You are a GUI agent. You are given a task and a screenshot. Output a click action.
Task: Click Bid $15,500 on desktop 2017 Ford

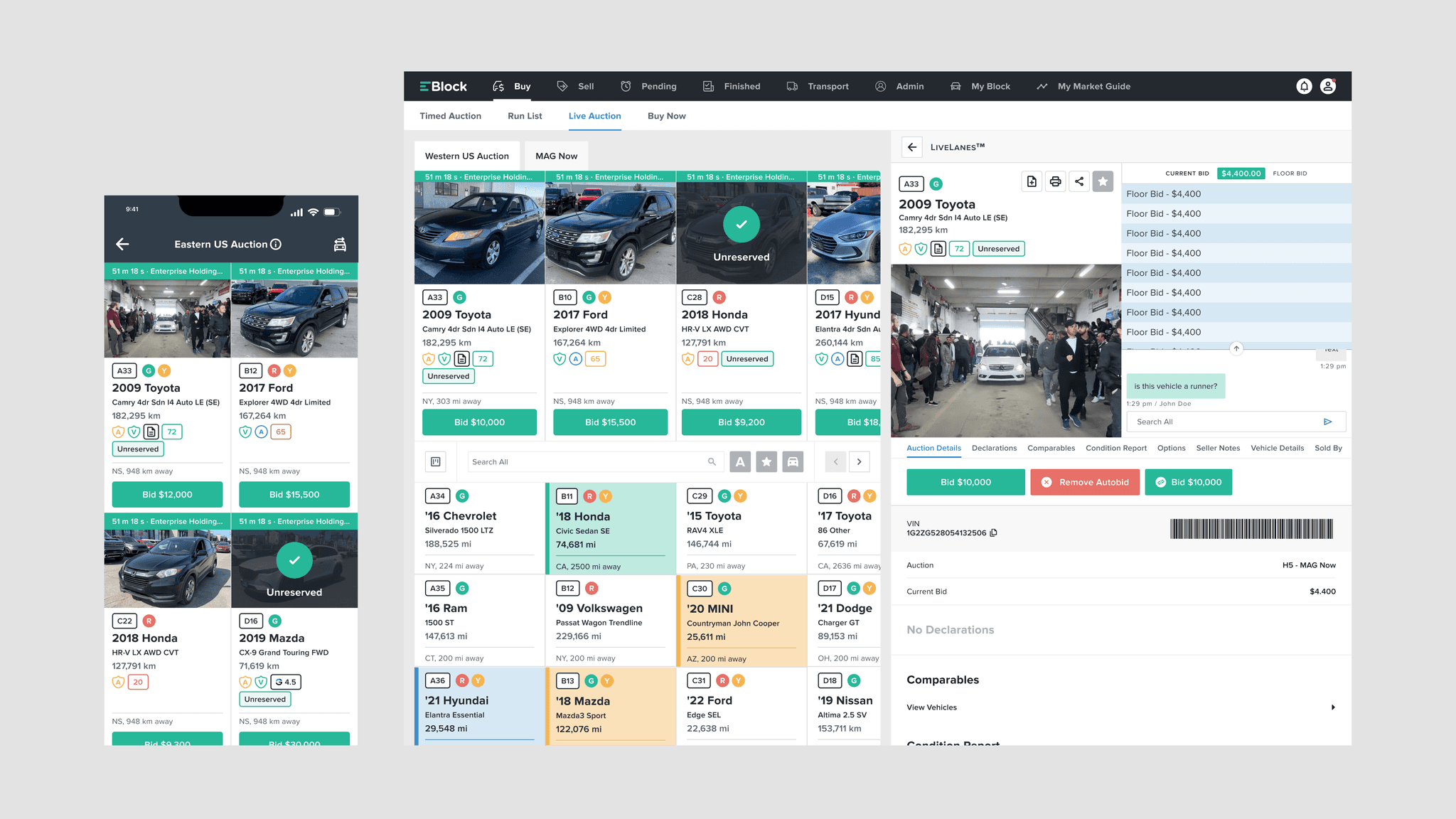point(610,422)
